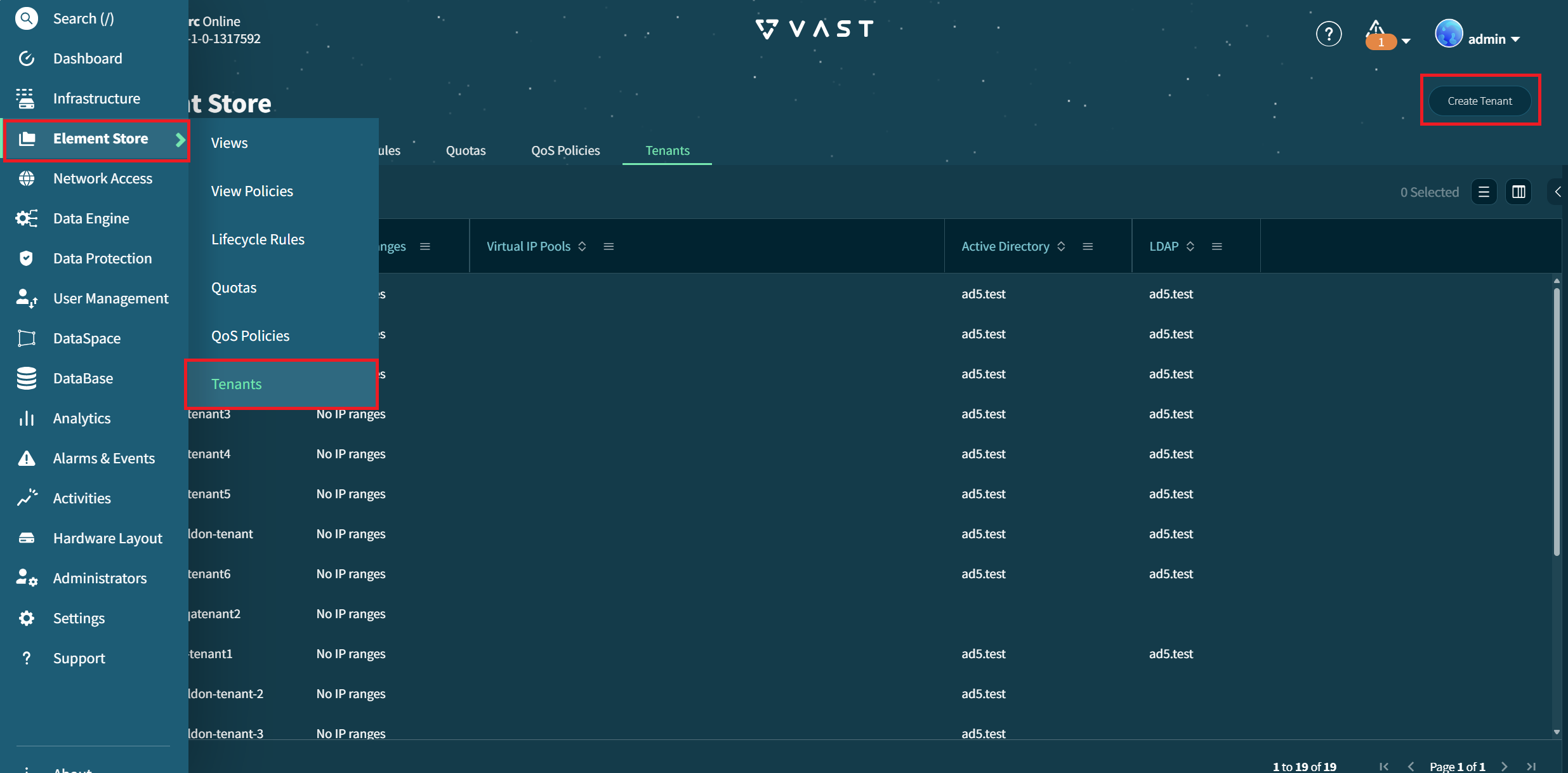Open Quotas in the flyout submenu
Screen dimensions: 1568x773
tap(283, 287)
